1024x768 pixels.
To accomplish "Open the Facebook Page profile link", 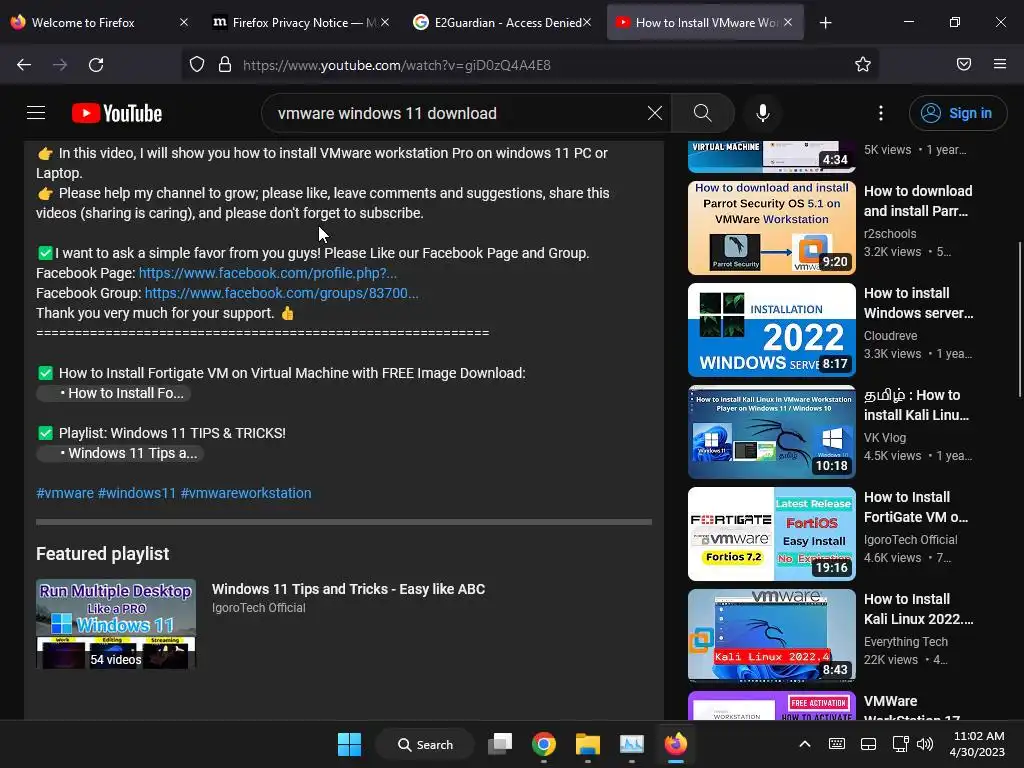I will [268, 273].
